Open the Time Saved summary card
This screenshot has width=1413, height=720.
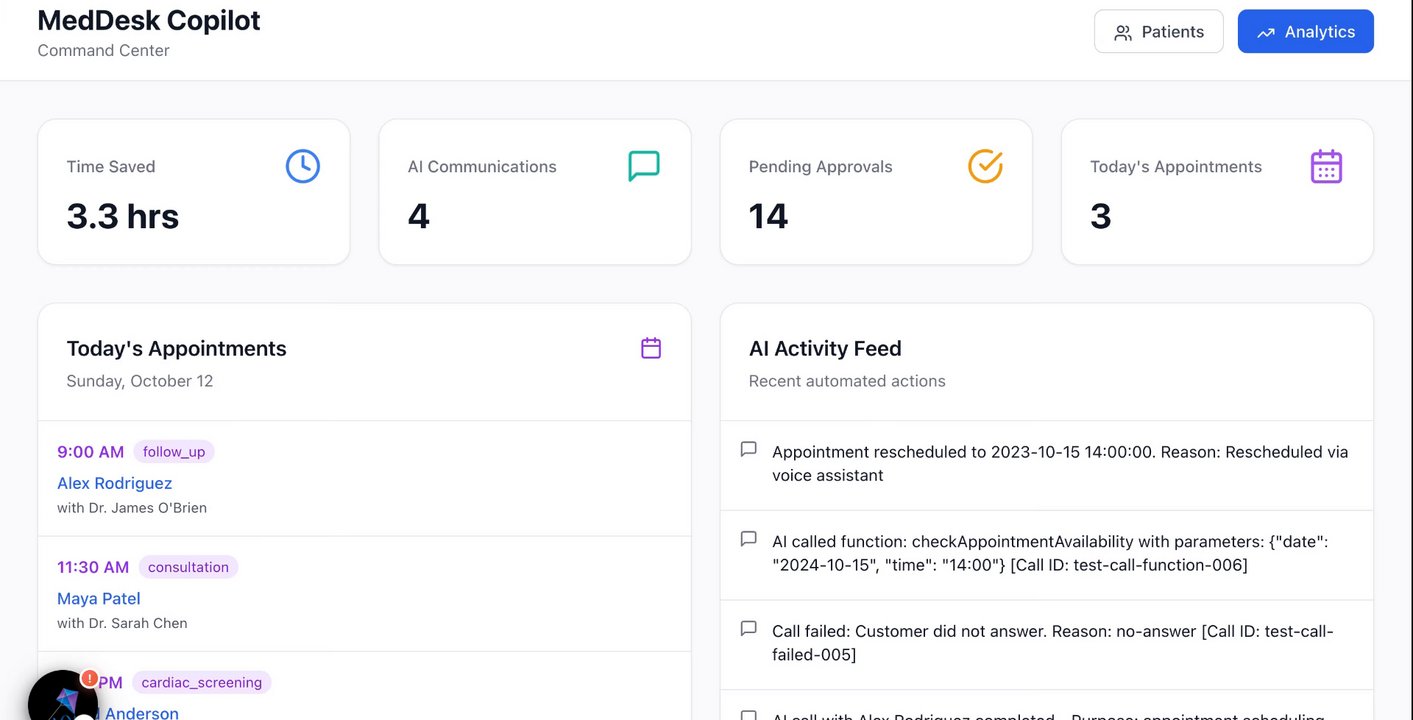(193, 192)
